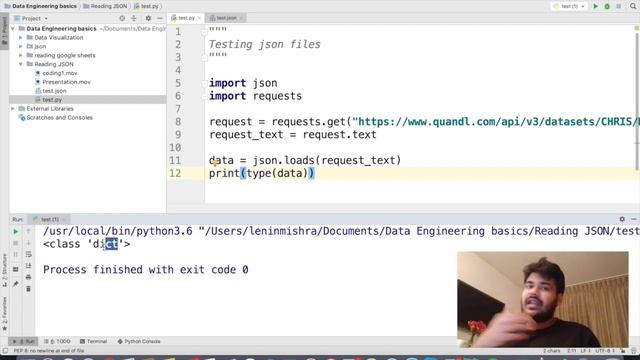Fold the docstring at line 1
The image size is (640, 360).
[x=204, y=32]
